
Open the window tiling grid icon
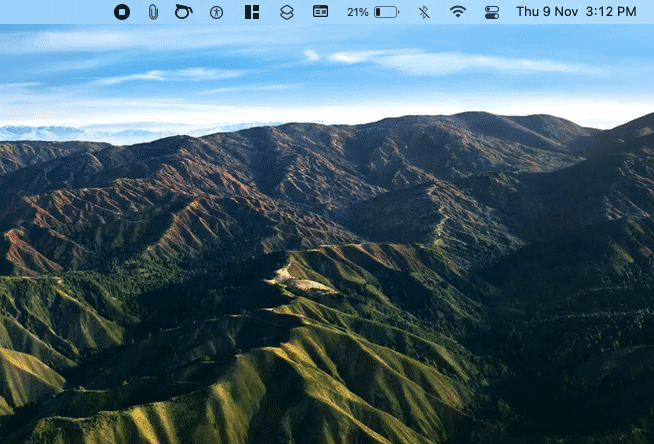click(251, 12)
